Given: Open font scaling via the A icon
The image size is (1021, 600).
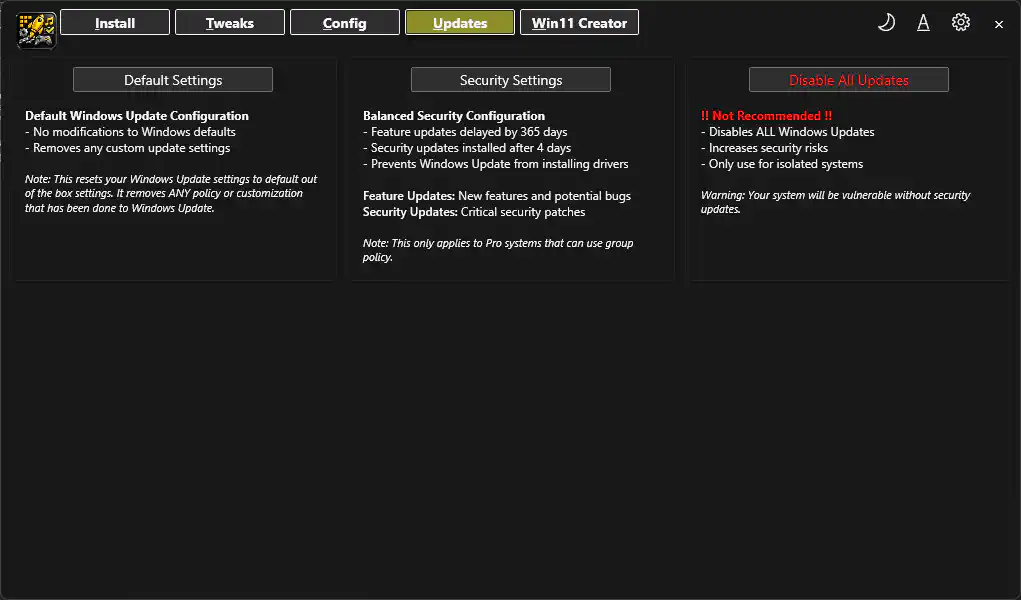Looking at the screenshot, I should click(923, 23).
